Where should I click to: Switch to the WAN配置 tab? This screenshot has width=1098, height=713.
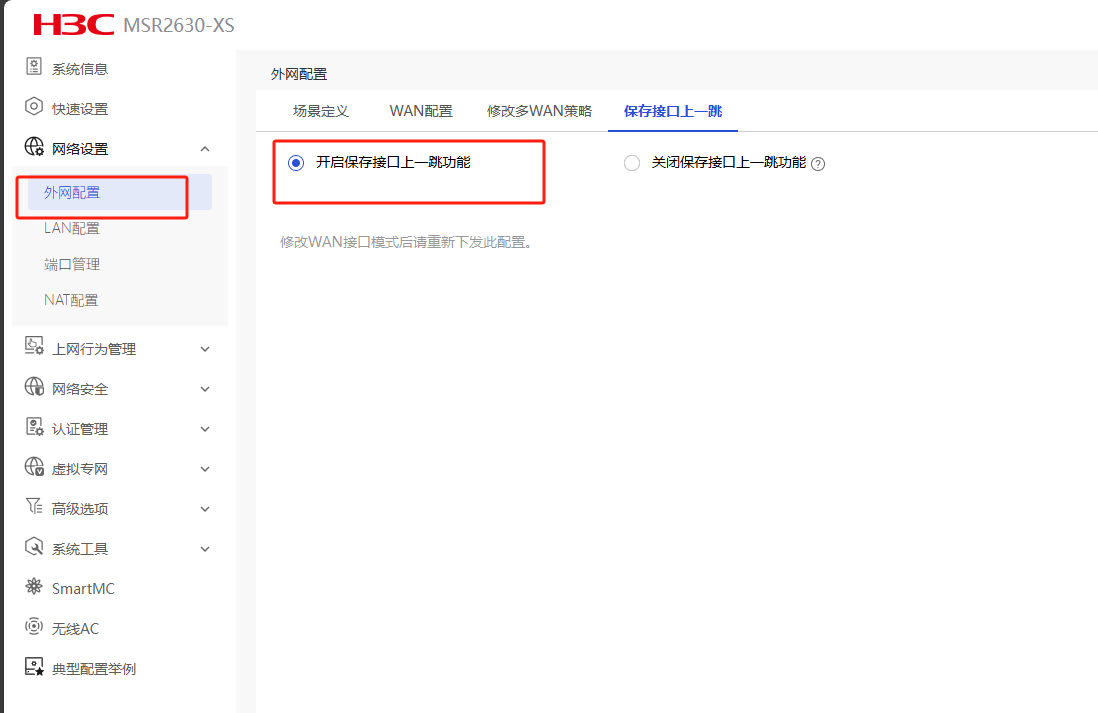tap(421, 111)
